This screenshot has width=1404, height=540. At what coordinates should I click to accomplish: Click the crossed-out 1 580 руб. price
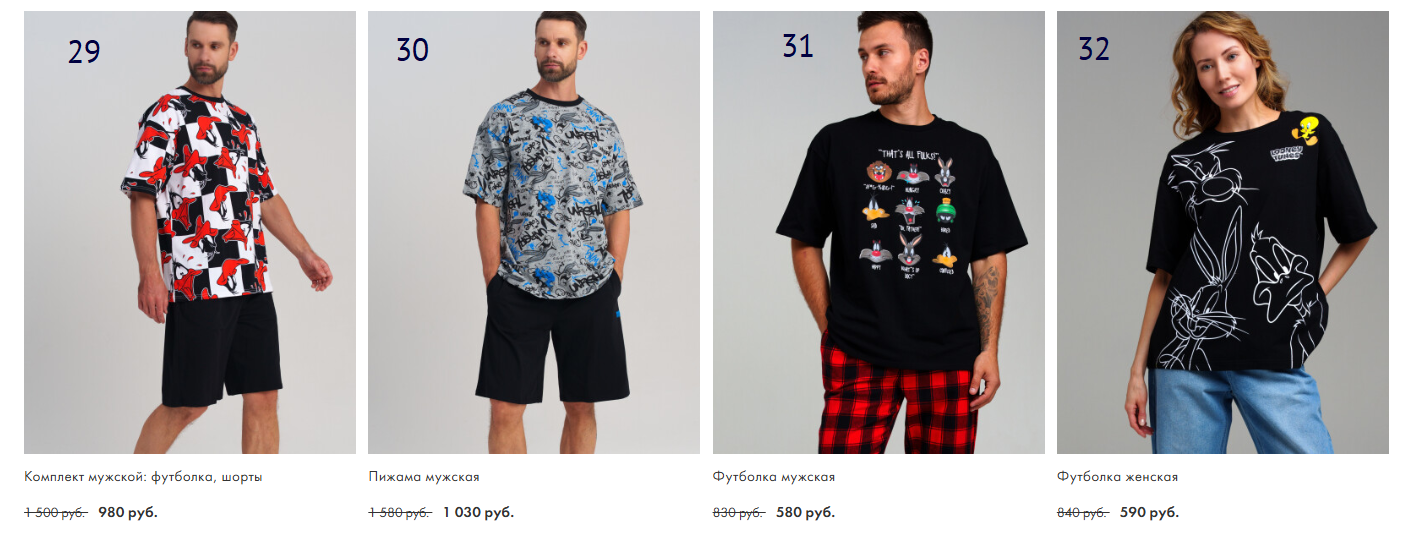point(400,513)
